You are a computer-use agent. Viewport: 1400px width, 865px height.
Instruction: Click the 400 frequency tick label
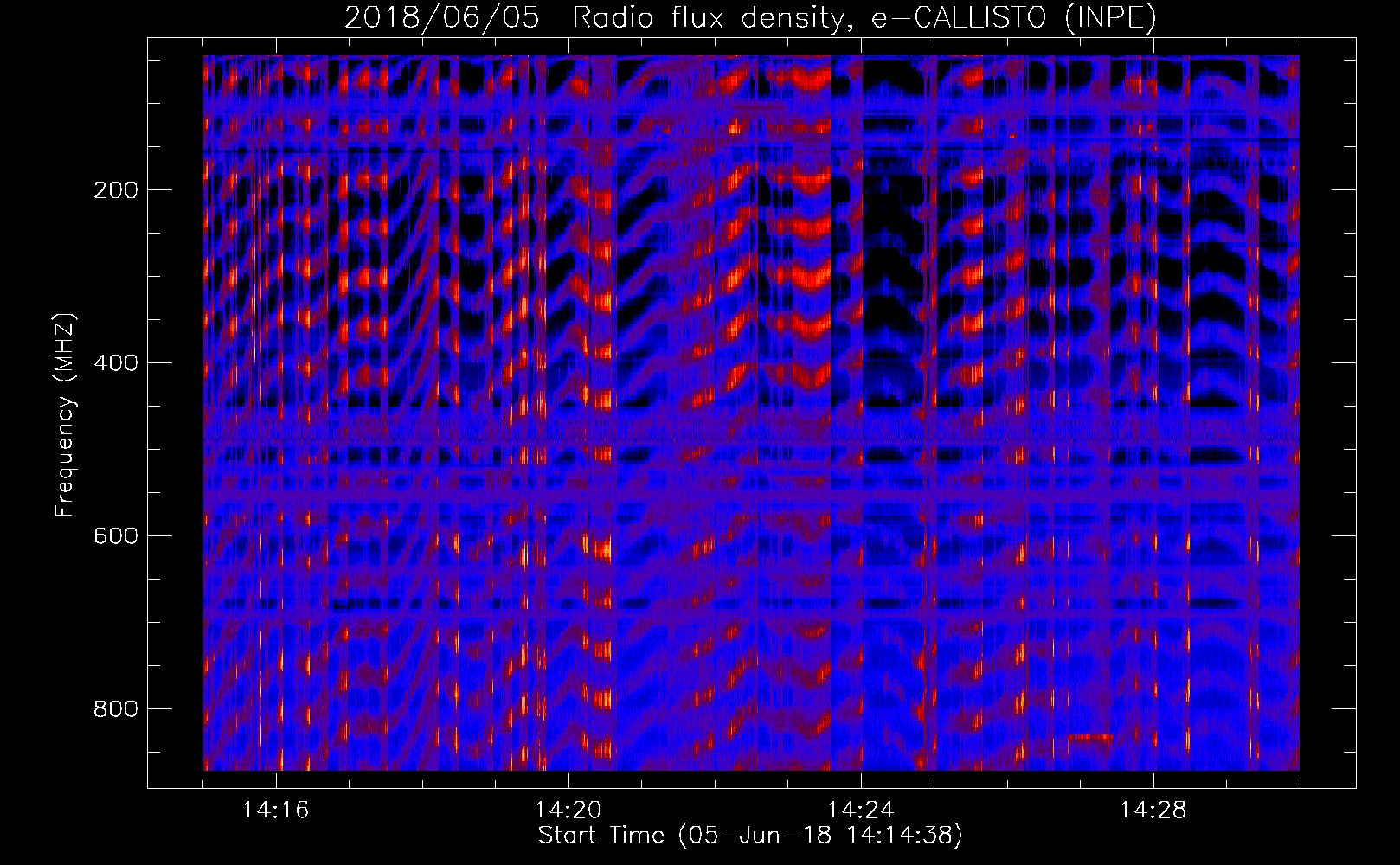coord(115,363)
